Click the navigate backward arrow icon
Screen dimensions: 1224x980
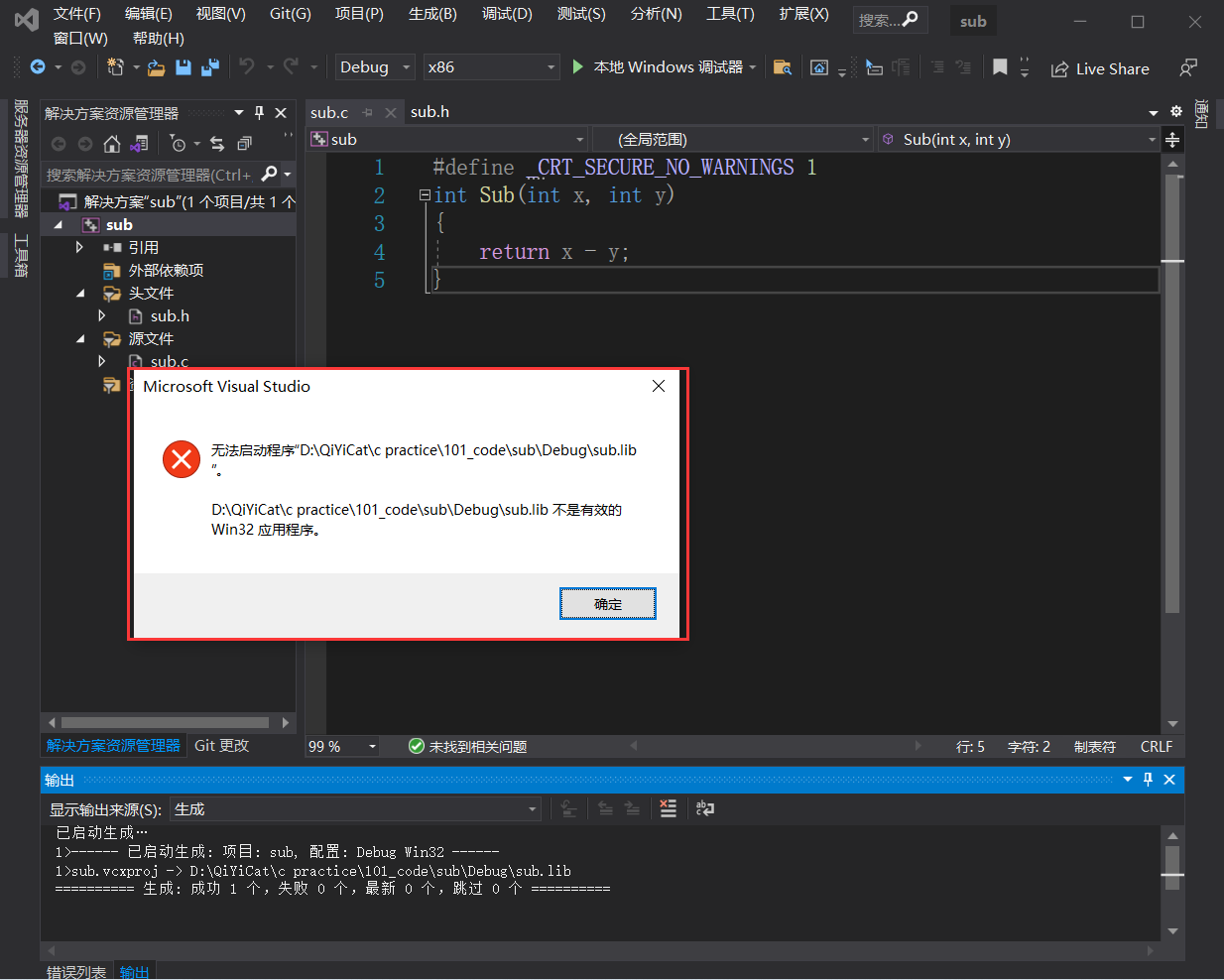(x=38, y=67)
